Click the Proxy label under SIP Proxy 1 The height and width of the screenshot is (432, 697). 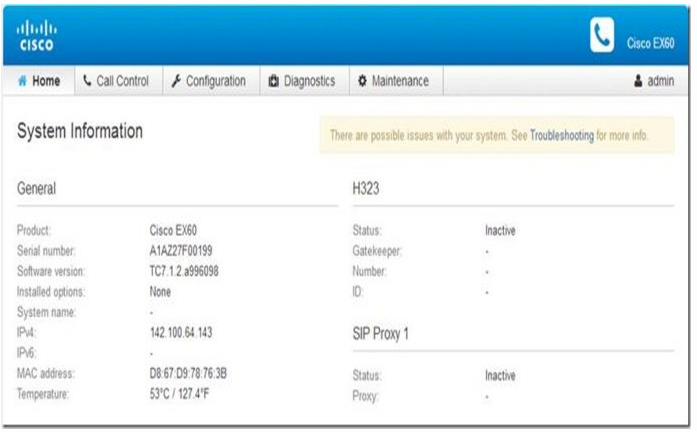(x=365, y=396)
